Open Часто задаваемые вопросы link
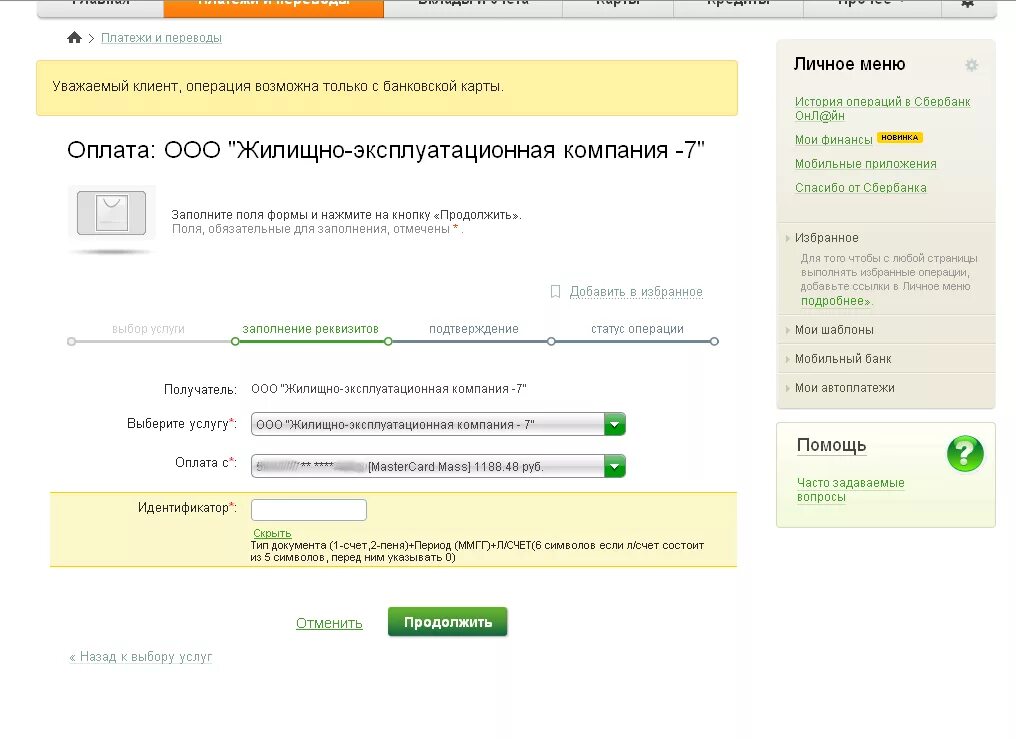This screenshot has width=1016, height=739. click(850, 490)
